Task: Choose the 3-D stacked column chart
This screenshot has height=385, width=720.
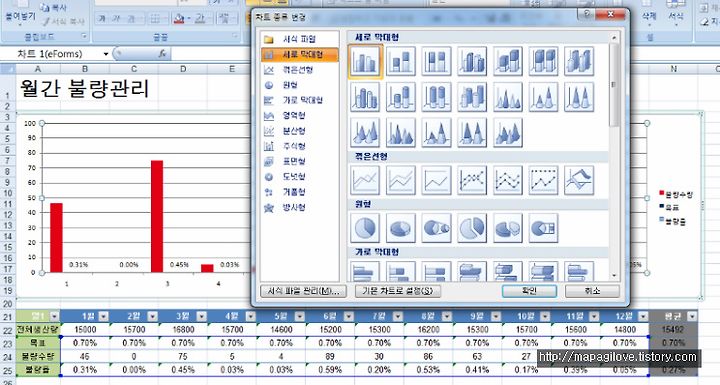Action: [508, 61]
